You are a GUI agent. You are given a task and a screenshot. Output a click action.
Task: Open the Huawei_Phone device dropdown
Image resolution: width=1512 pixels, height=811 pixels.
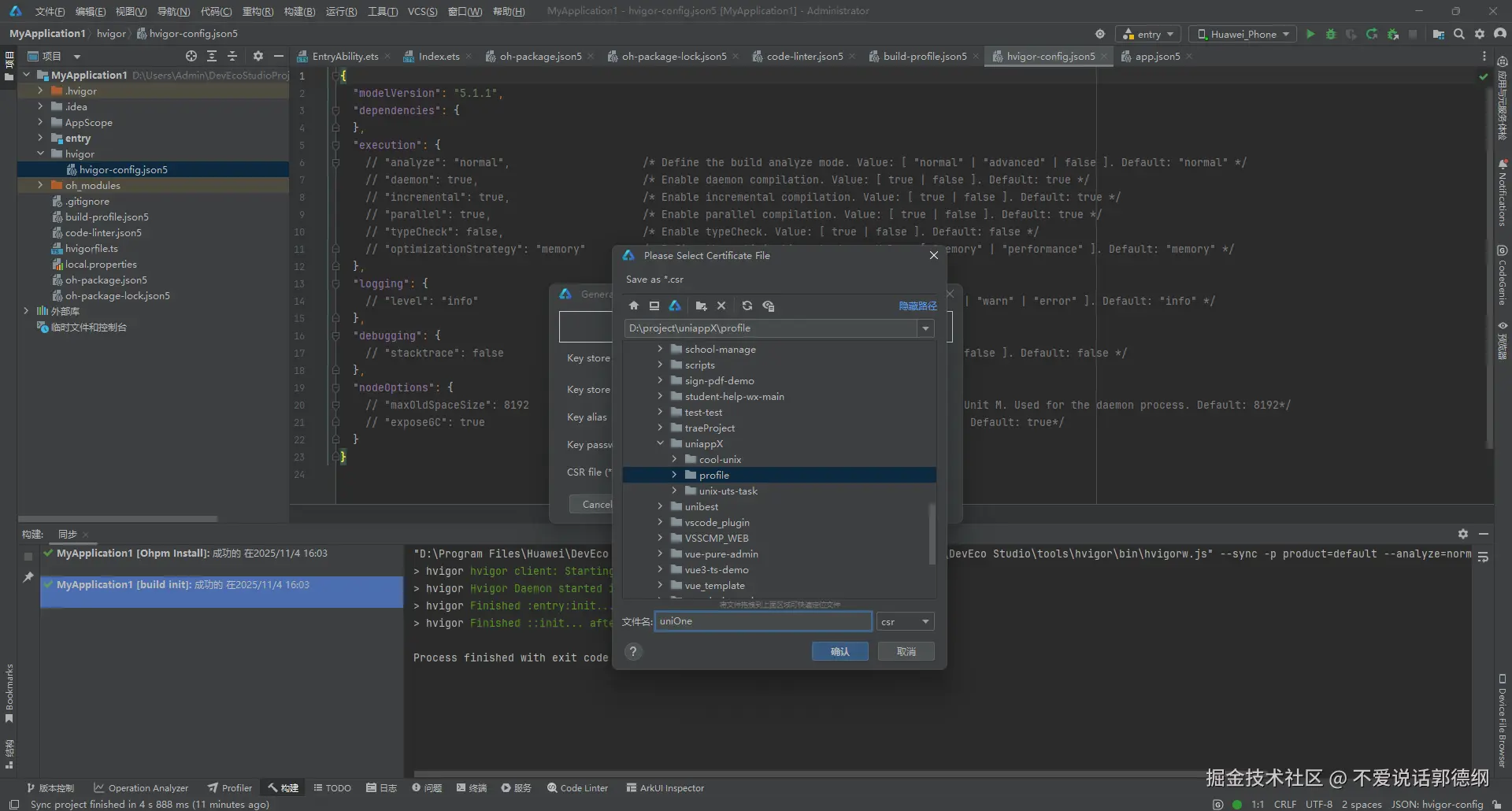pyautogui.click(x=1243, y=34)
